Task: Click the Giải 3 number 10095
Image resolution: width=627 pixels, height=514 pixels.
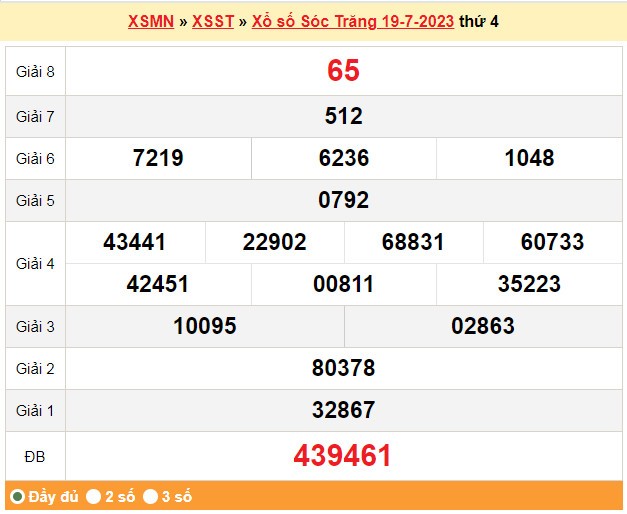Action: [x=204, y=326]
